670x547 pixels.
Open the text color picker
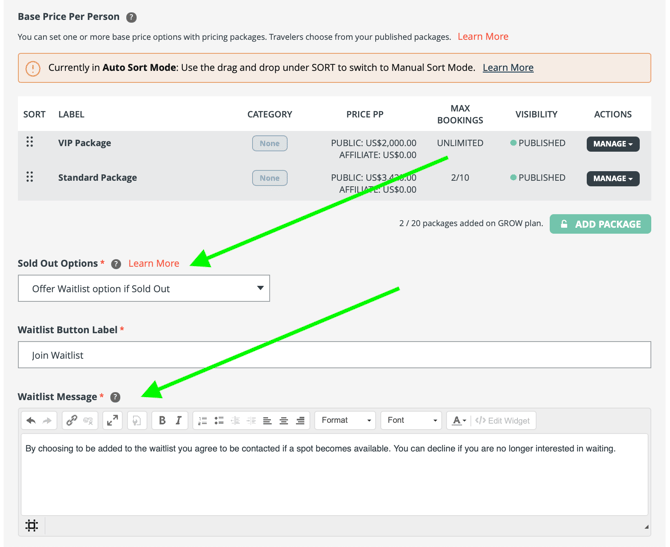tap(458, 421)
